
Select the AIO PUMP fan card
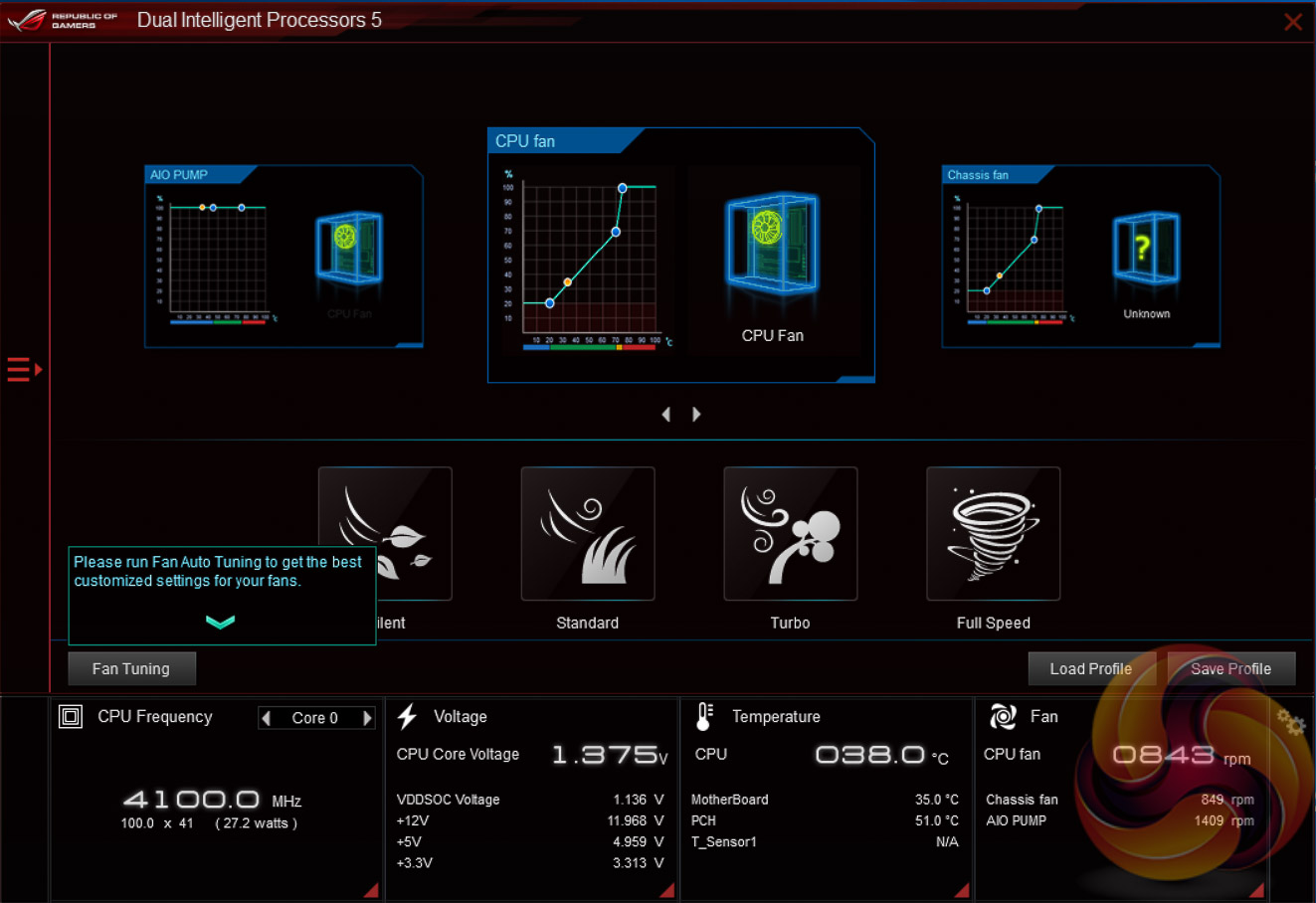283,257
